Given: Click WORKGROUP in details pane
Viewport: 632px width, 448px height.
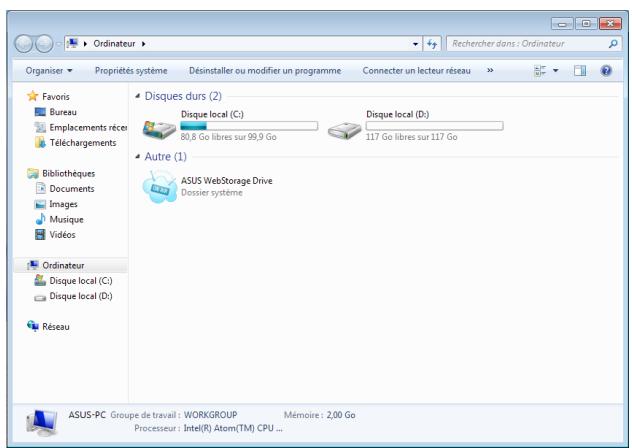Looking at the screenshot, I should [x=210, y=415].
